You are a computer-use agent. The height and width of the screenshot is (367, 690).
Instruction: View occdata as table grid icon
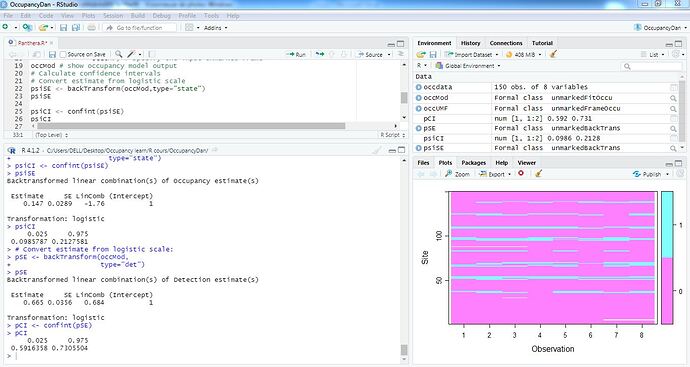[673, 87]
